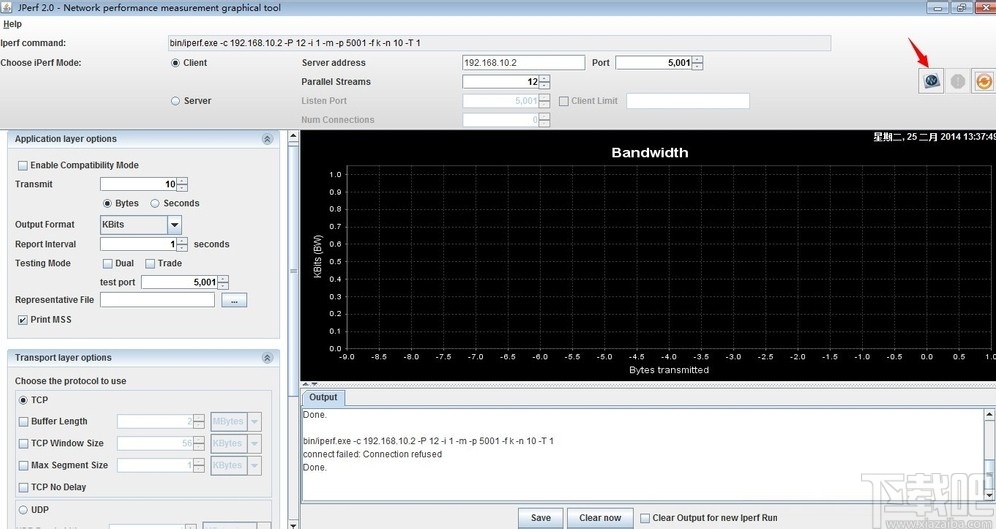
Task: Enable the TCP Window Size option
Action: 24,444
